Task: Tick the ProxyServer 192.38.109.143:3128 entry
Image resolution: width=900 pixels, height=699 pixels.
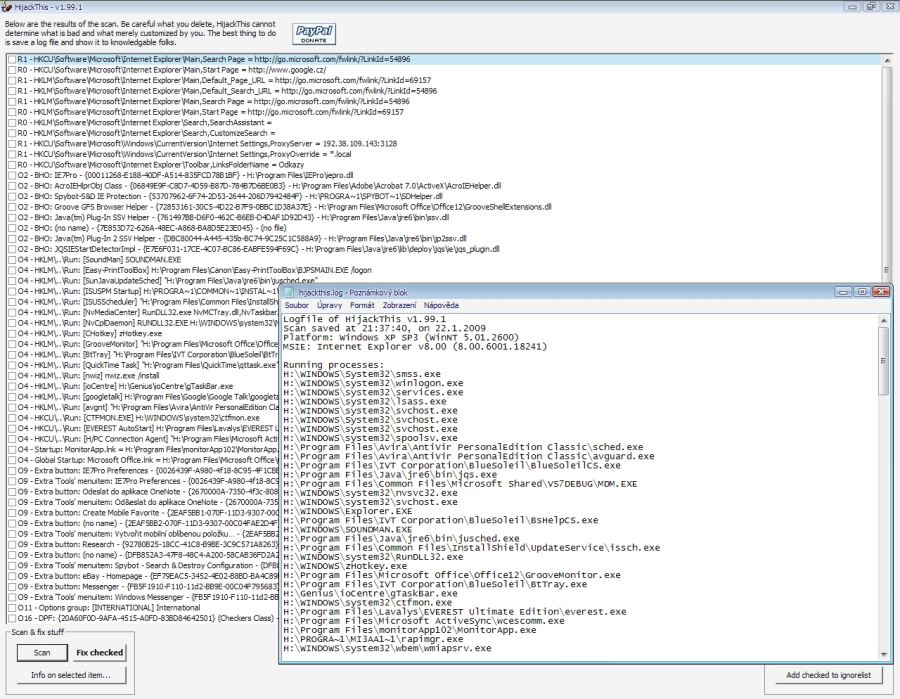Action: (x=12, y=143)
